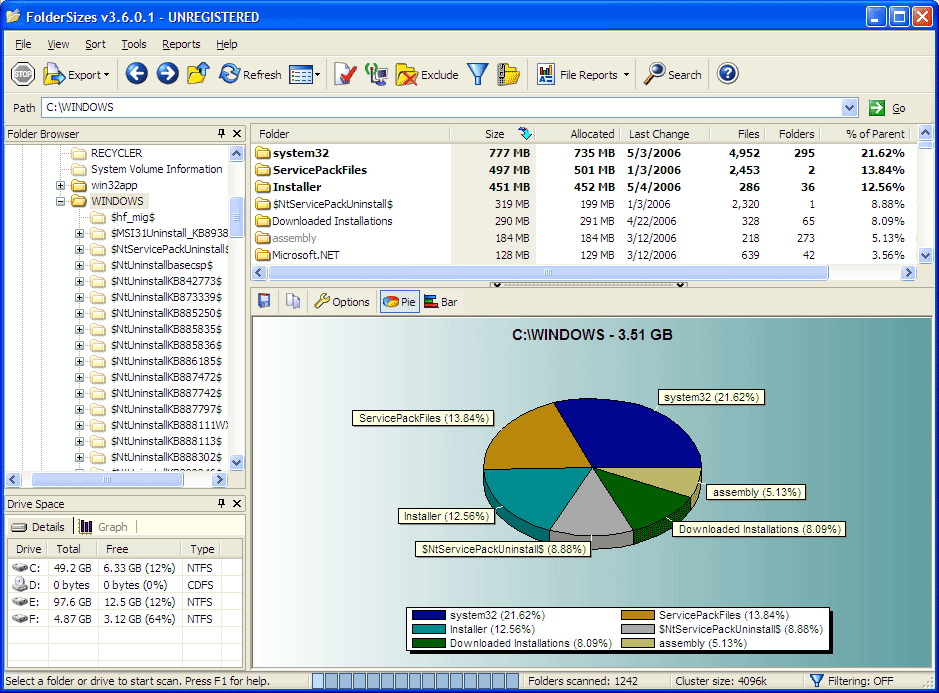
Task: Pin the Folder Browser panel
Action: 222,133
